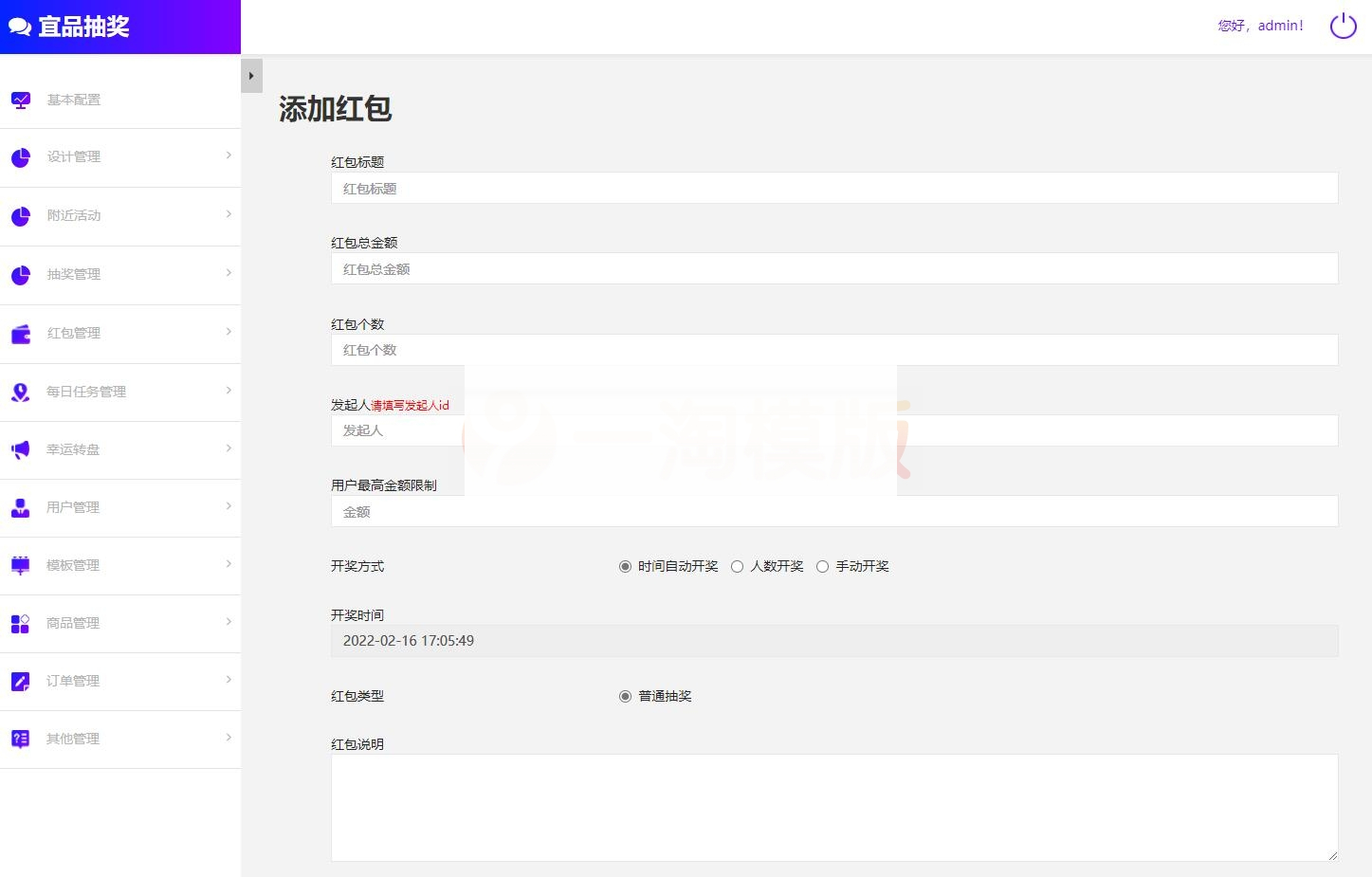Open the 红包管理 wallet icon
The height and width of the screenshot is (877, 1372).
[20, 333]
